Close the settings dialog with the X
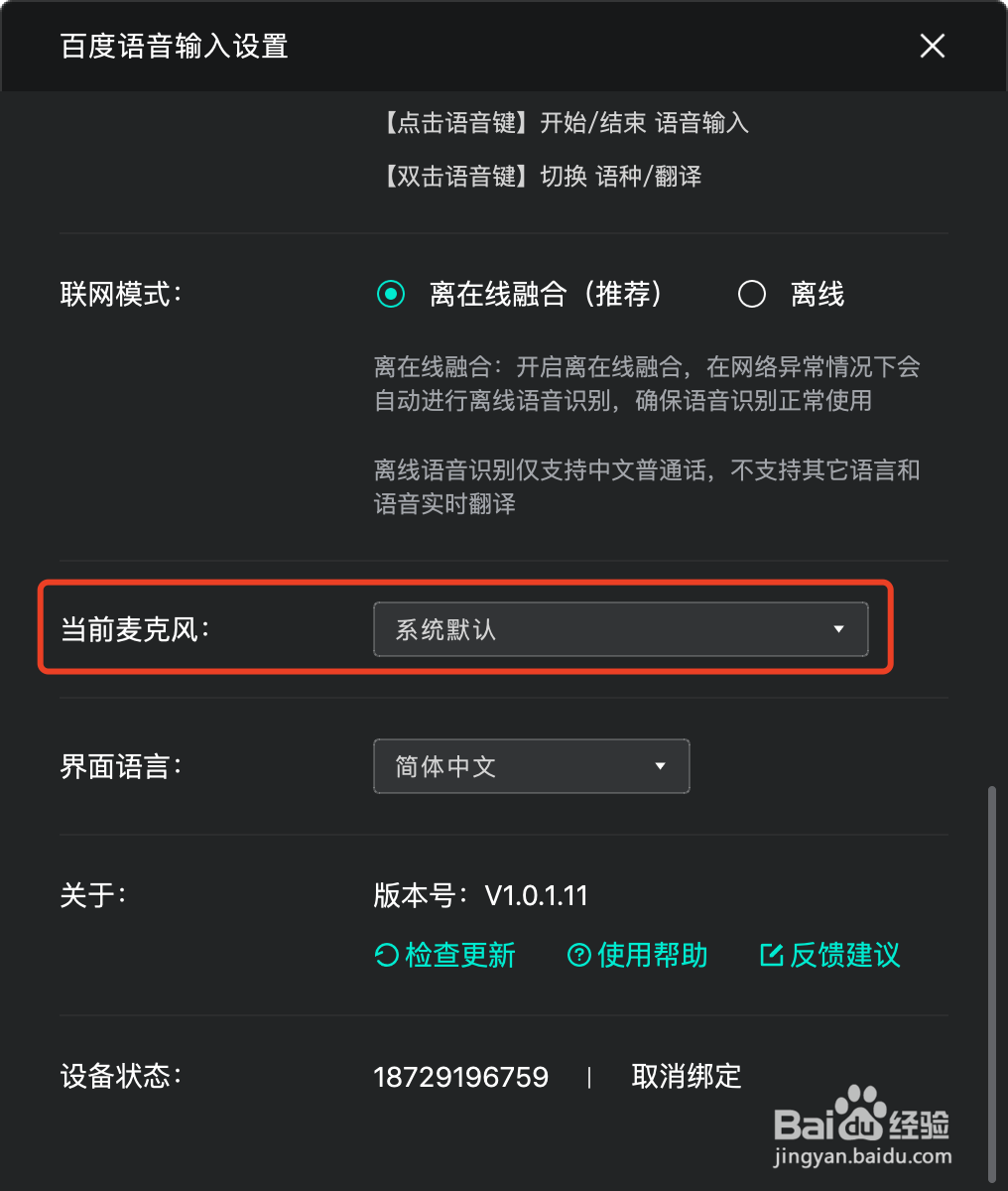 point(932,46)
